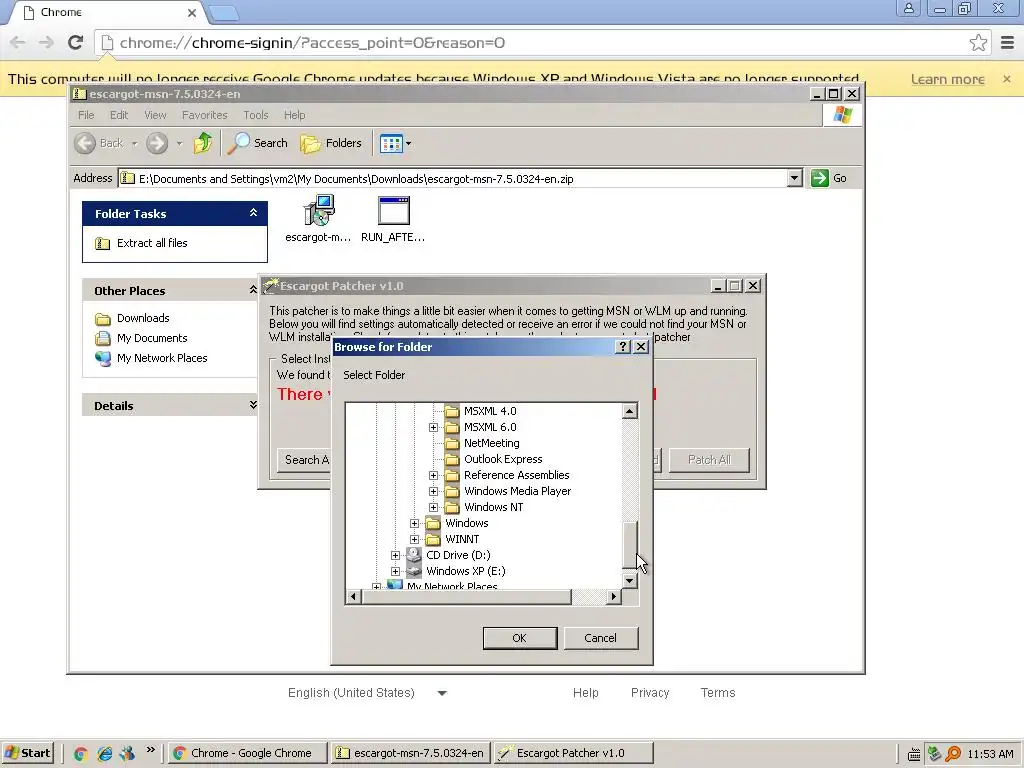Click the vertical scrollbar thumb in folder tree
1024x768 pixels.
630,545
